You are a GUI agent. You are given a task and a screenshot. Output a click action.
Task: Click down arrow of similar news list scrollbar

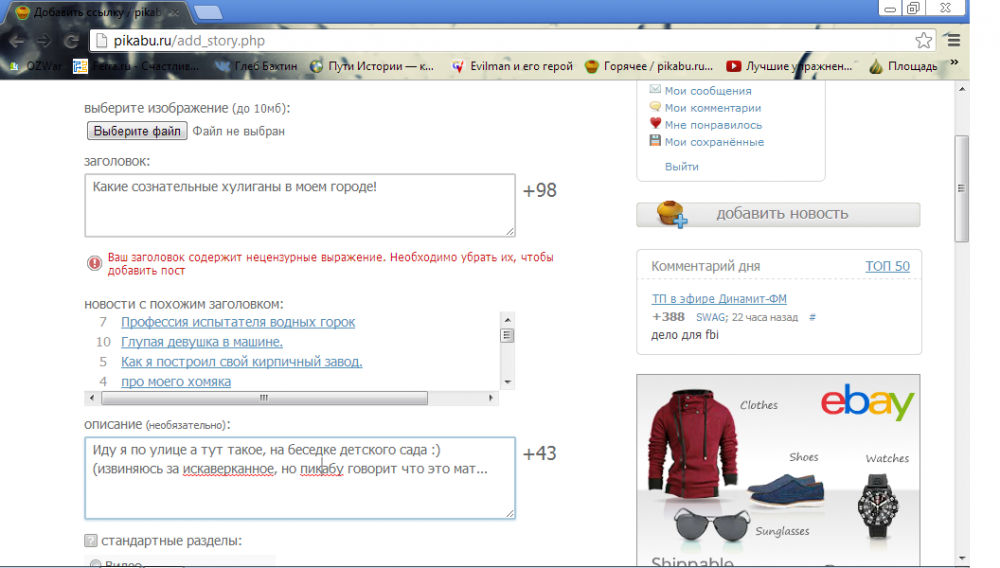(x=507, y=382)
